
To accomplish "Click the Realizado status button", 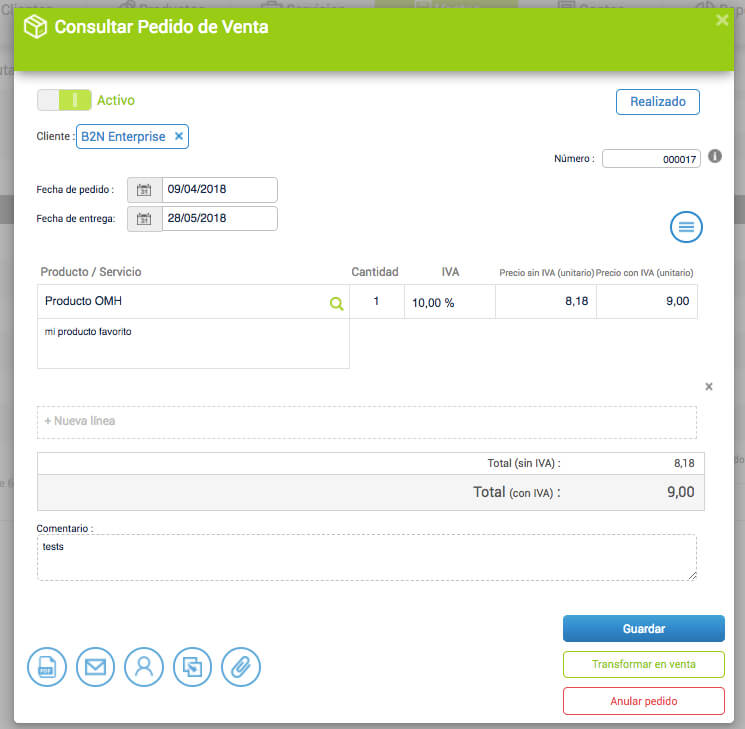I will 657,102.
